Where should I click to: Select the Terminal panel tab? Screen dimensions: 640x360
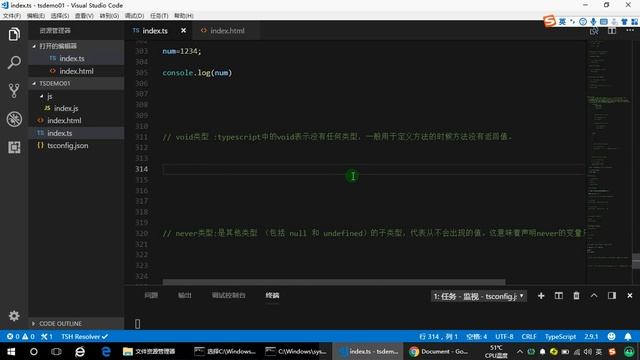coord(272,295)
